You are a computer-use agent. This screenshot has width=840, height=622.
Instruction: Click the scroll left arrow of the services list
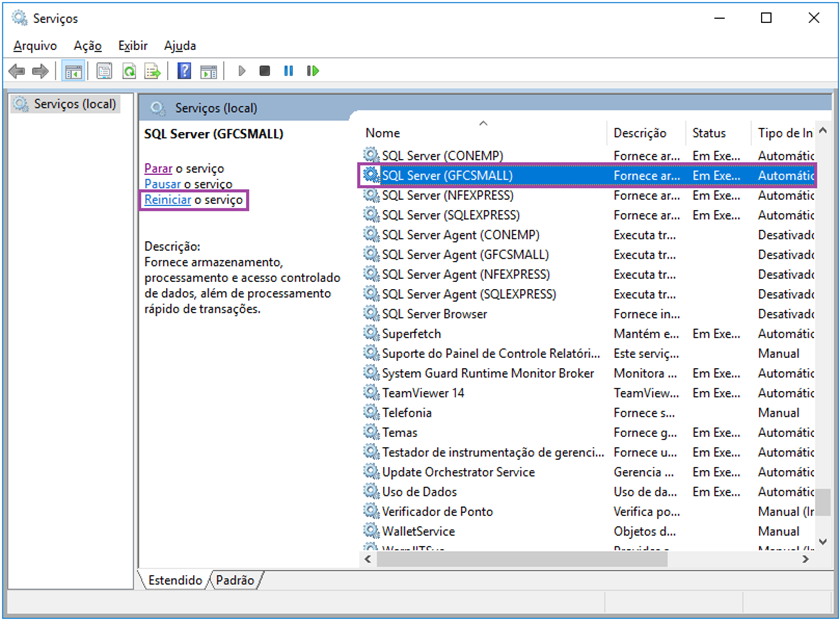368,559
